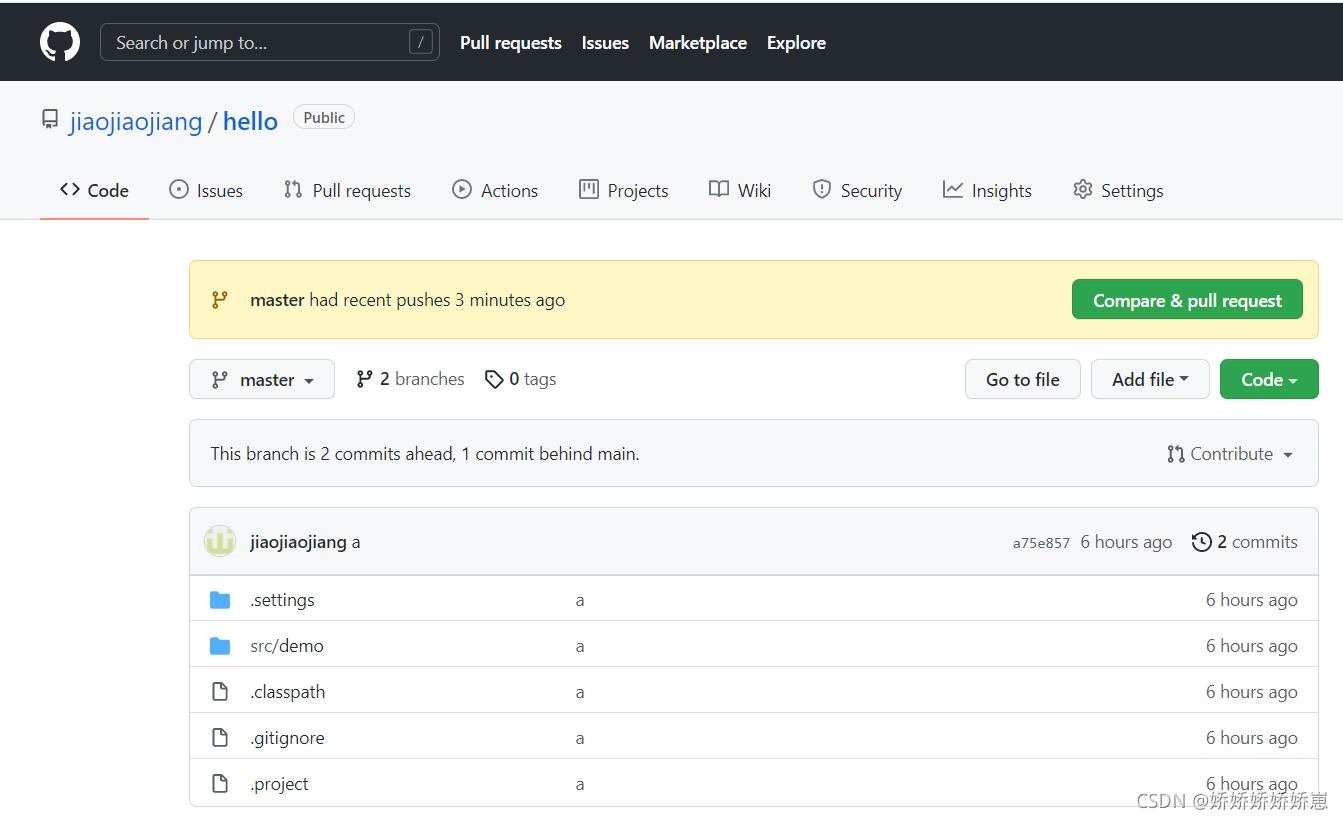Open the Marketplace menu item
Viewport: 1343px width, 819px height.
pos(697,42)
